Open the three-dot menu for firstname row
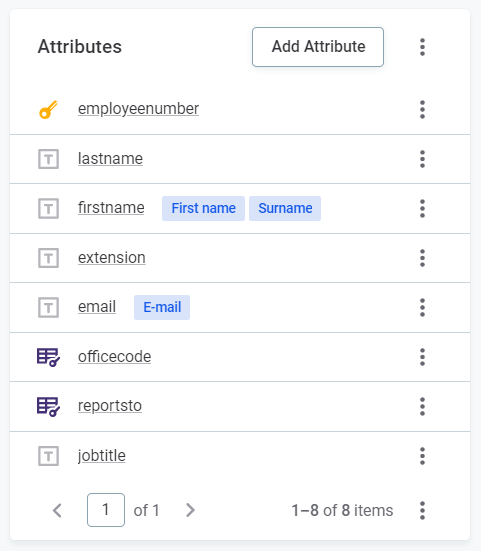Image resolution: width=481 pixels, height=551 pixels. tap(422, 208)
